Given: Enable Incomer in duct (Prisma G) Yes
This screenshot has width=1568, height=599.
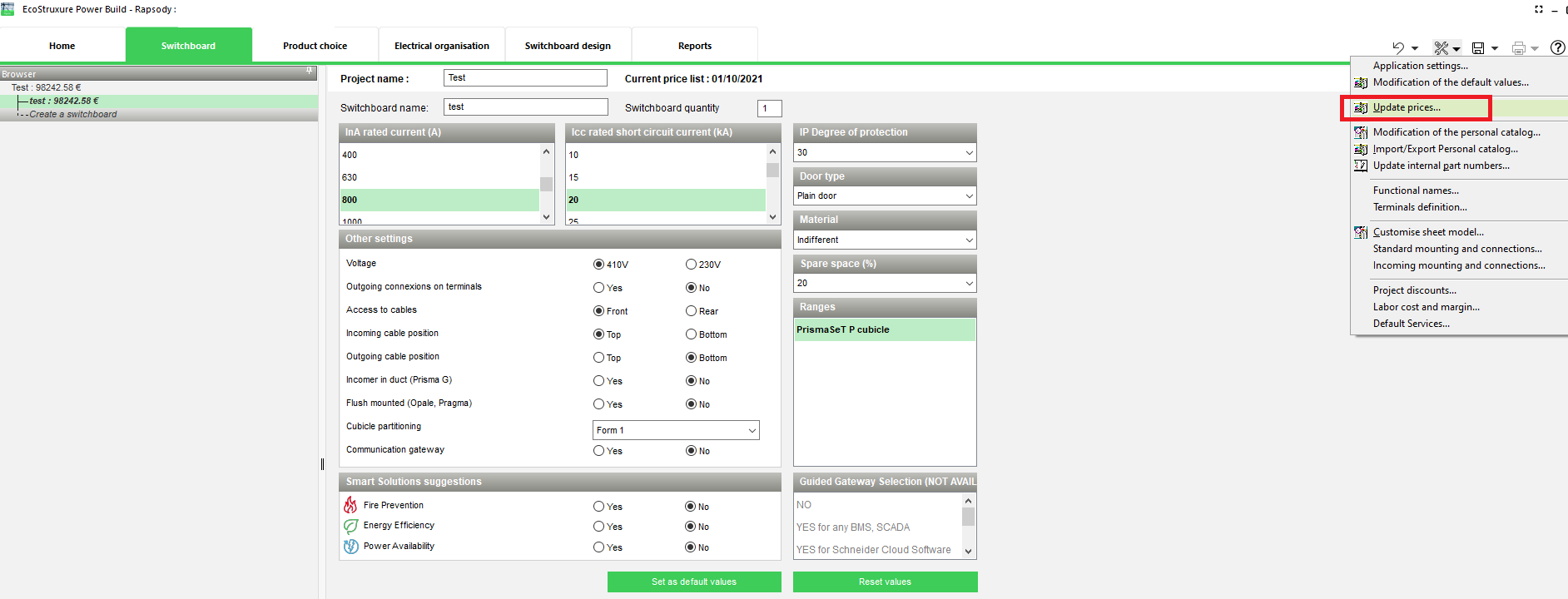Looking at the screenshot, I should pyautogui.click(x=598, y=381).
